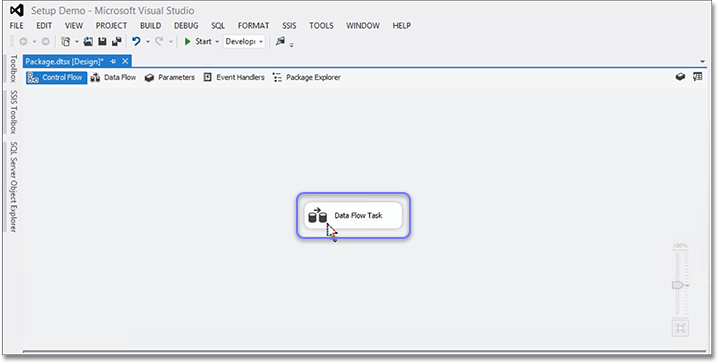Expand the Start button dropdown arrow
718x363 pixels.
[217, 42]
